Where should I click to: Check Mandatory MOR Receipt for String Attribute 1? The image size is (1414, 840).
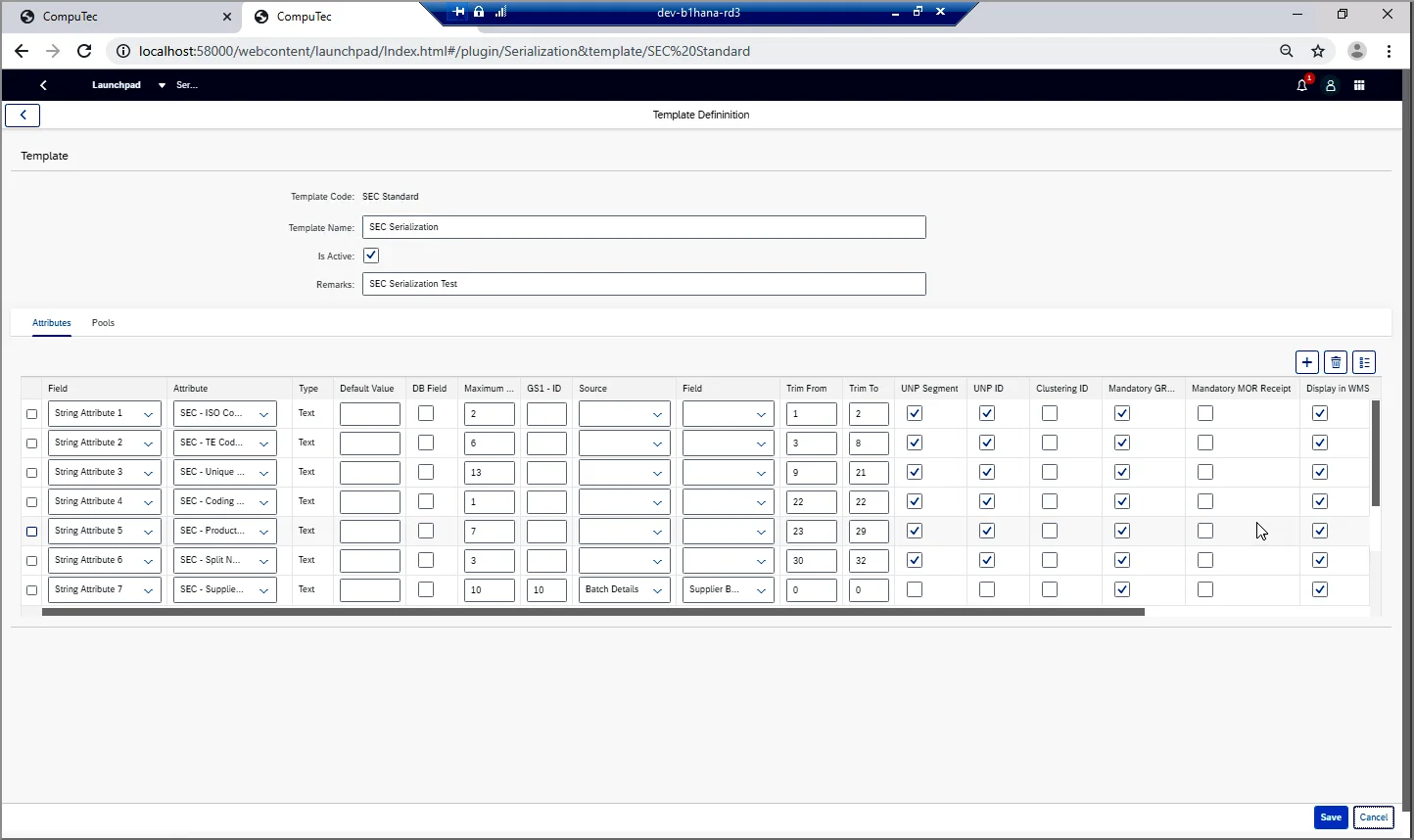[1205, 413]
